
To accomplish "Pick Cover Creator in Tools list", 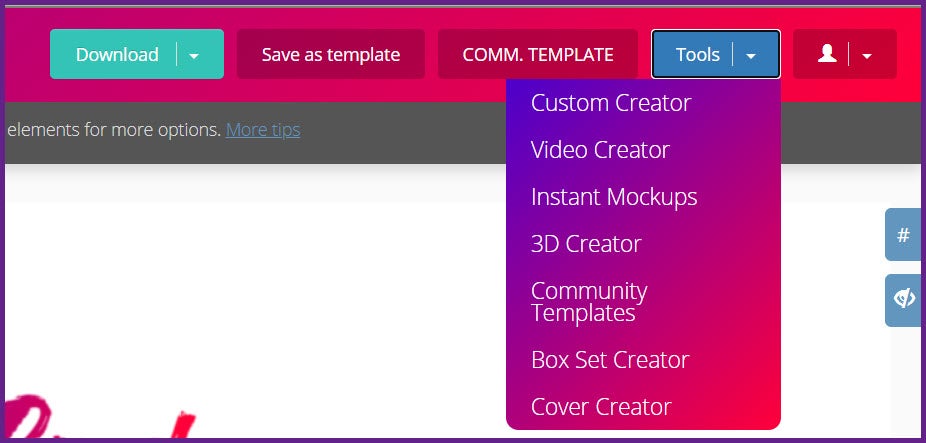I will [x=601, y=406].
